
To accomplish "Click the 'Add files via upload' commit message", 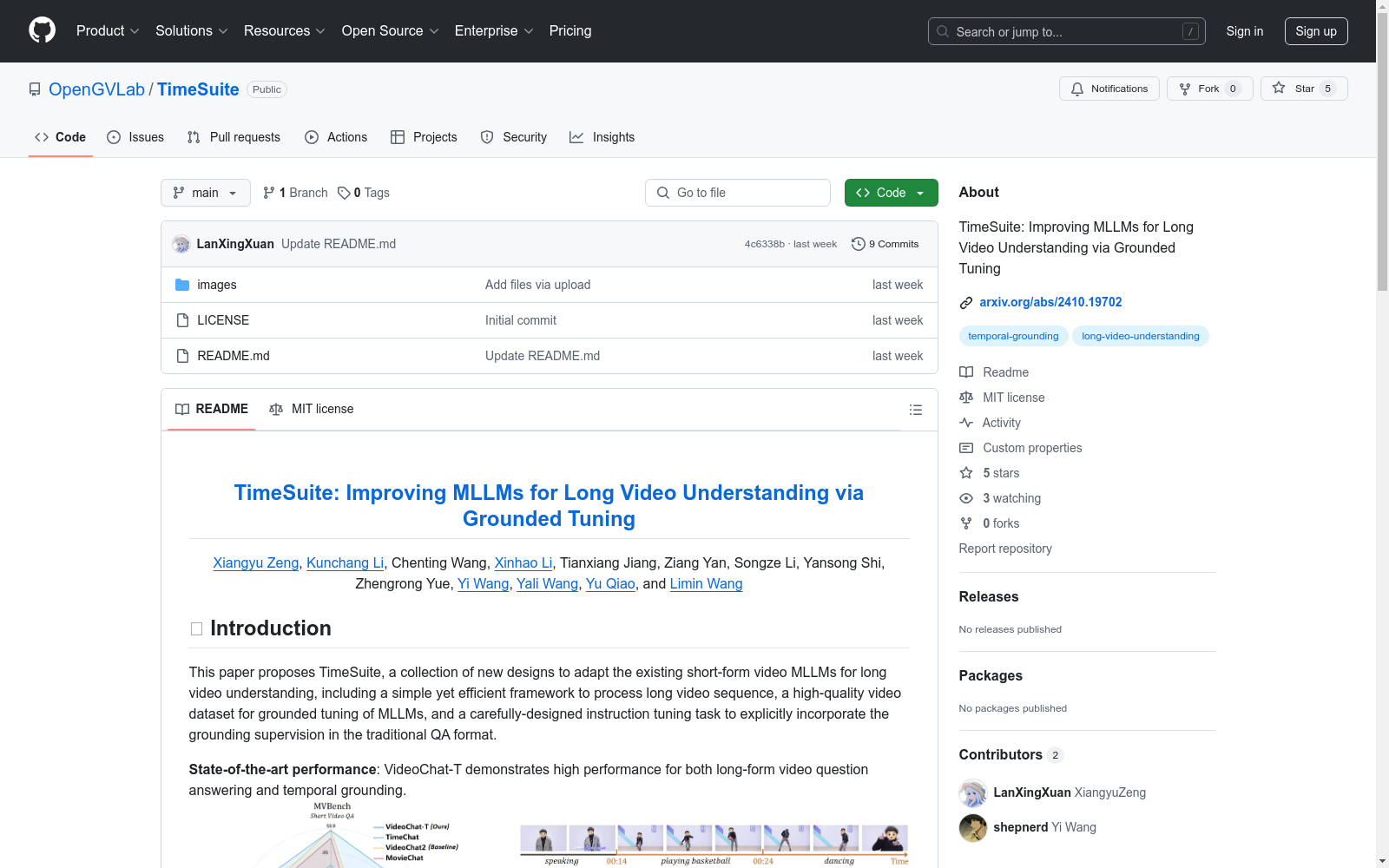I will [x=537, y=285].
